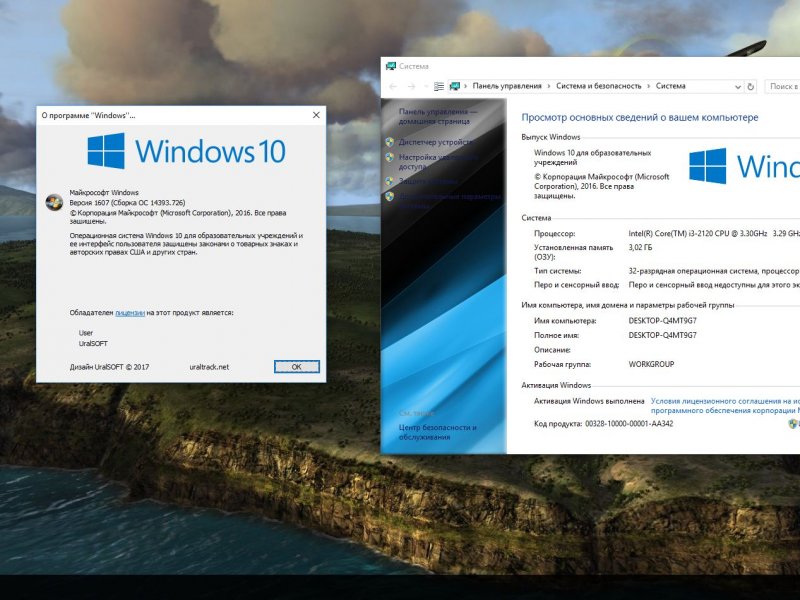Open the address bar history dropdown

coord(738,87)
